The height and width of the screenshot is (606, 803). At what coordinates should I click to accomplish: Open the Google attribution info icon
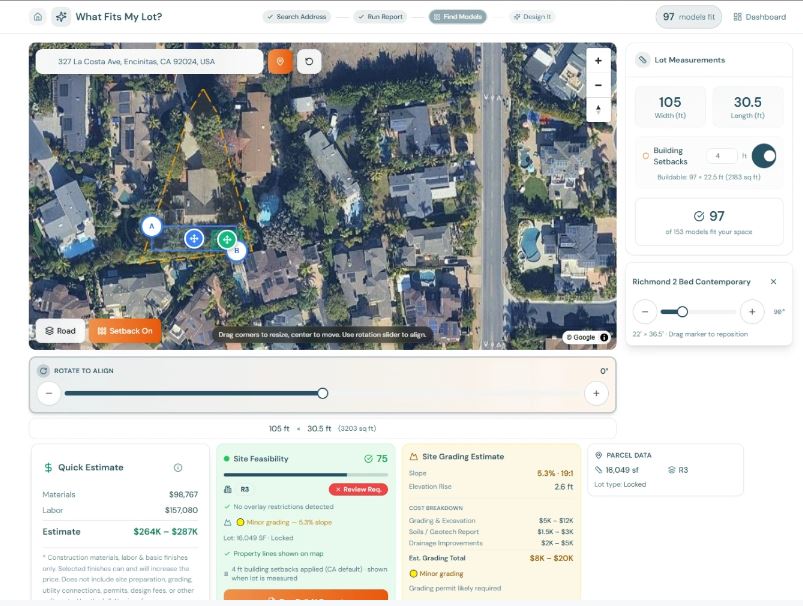pos(604,337)
